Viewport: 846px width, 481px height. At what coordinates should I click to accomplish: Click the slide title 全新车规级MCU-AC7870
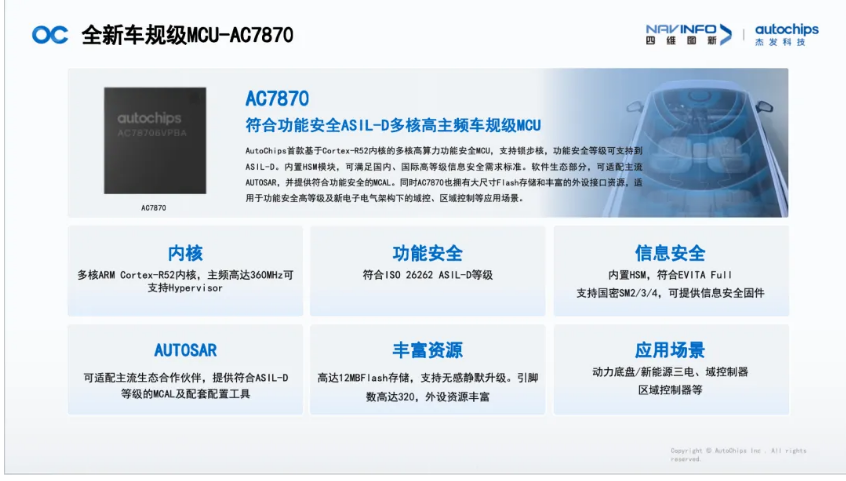pyautogui.click(x=187, y=35)
